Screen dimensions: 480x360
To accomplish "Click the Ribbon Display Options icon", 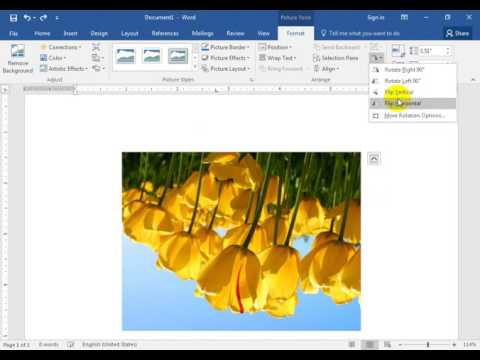I will (x=404, y=17).
